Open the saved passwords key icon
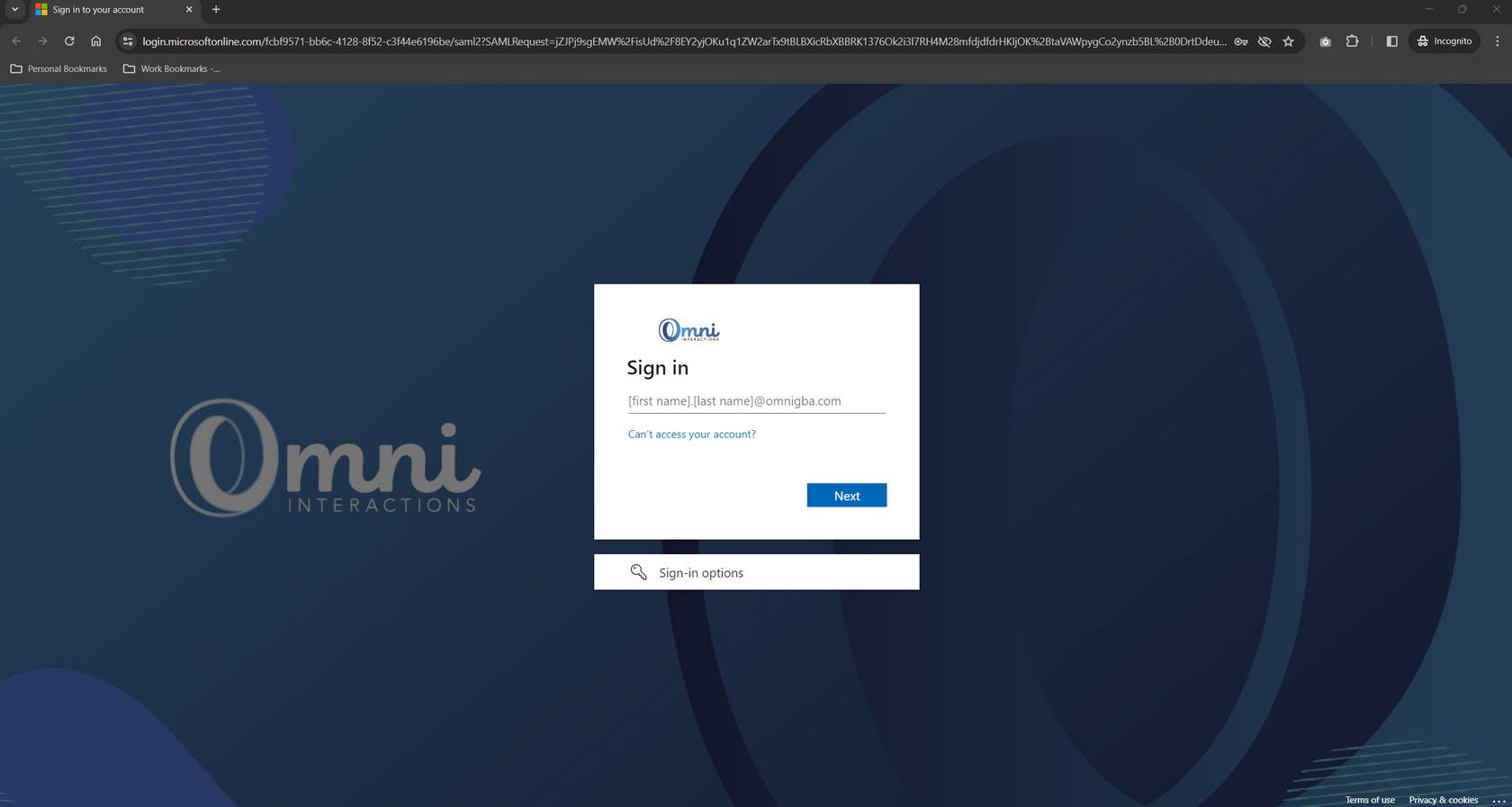 (1240, 41)
